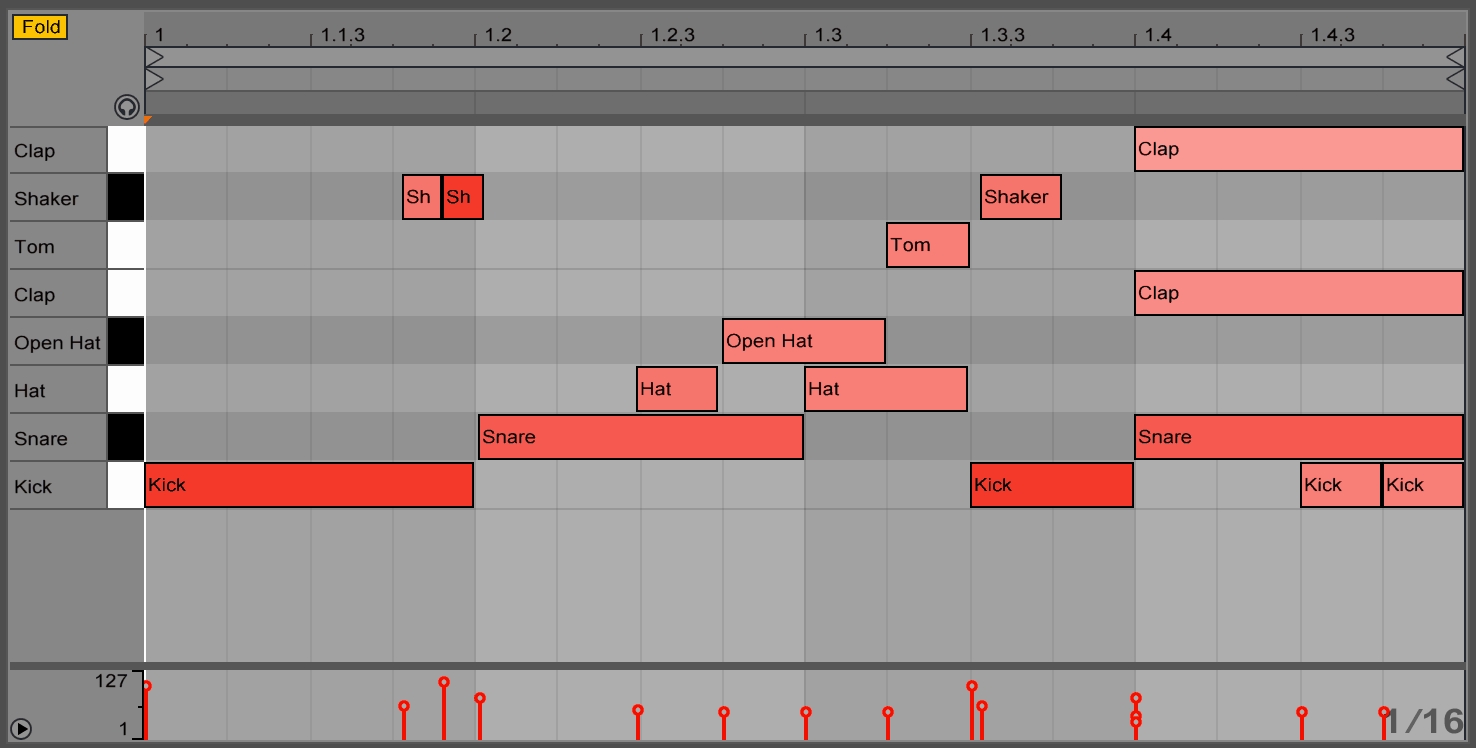Image resolution: width=1476 pixels, height=748 pixels.
Task: Click the 127 velocity scale label
Action: click(111, 681)
